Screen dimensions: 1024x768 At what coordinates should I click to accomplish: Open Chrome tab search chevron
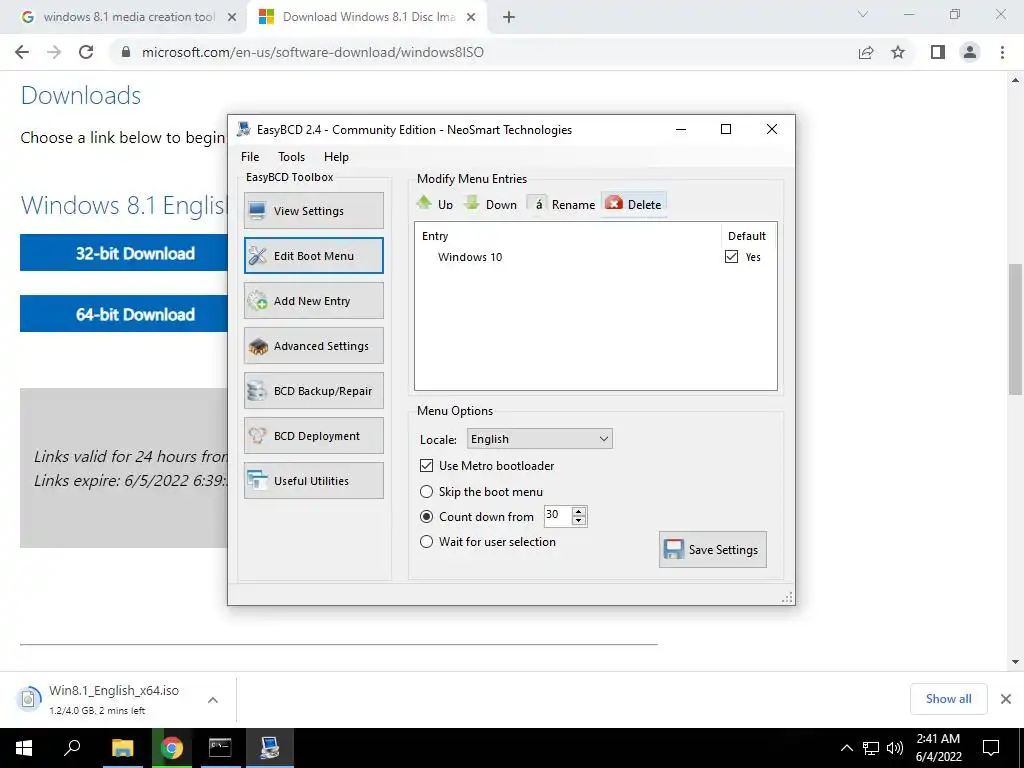(863, 14)
